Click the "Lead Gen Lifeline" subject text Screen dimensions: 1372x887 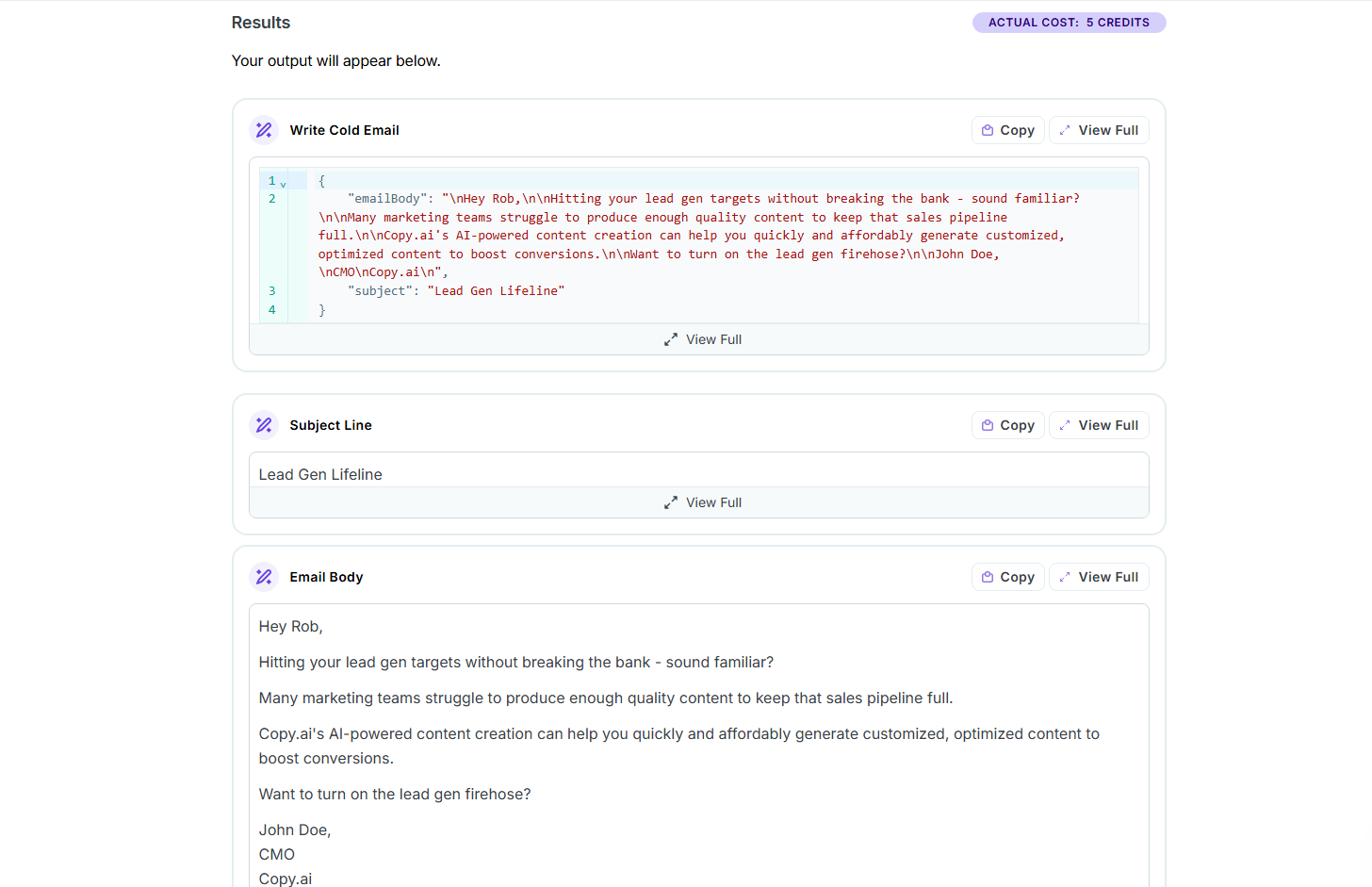[320, 474]
